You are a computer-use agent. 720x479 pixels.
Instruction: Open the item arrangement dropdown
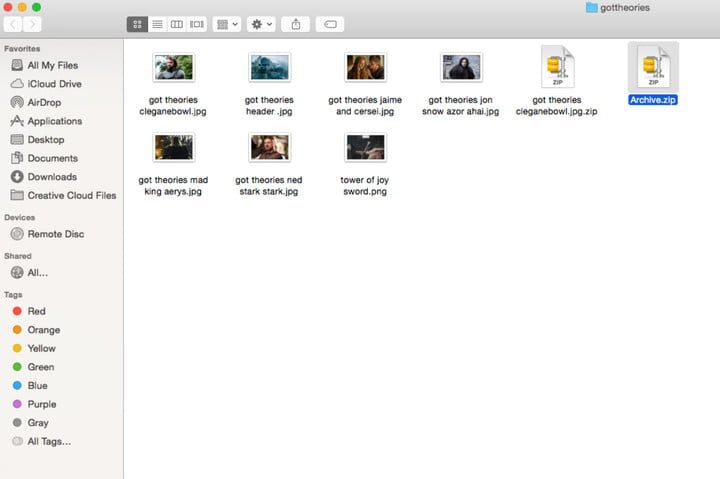(227, 24)
